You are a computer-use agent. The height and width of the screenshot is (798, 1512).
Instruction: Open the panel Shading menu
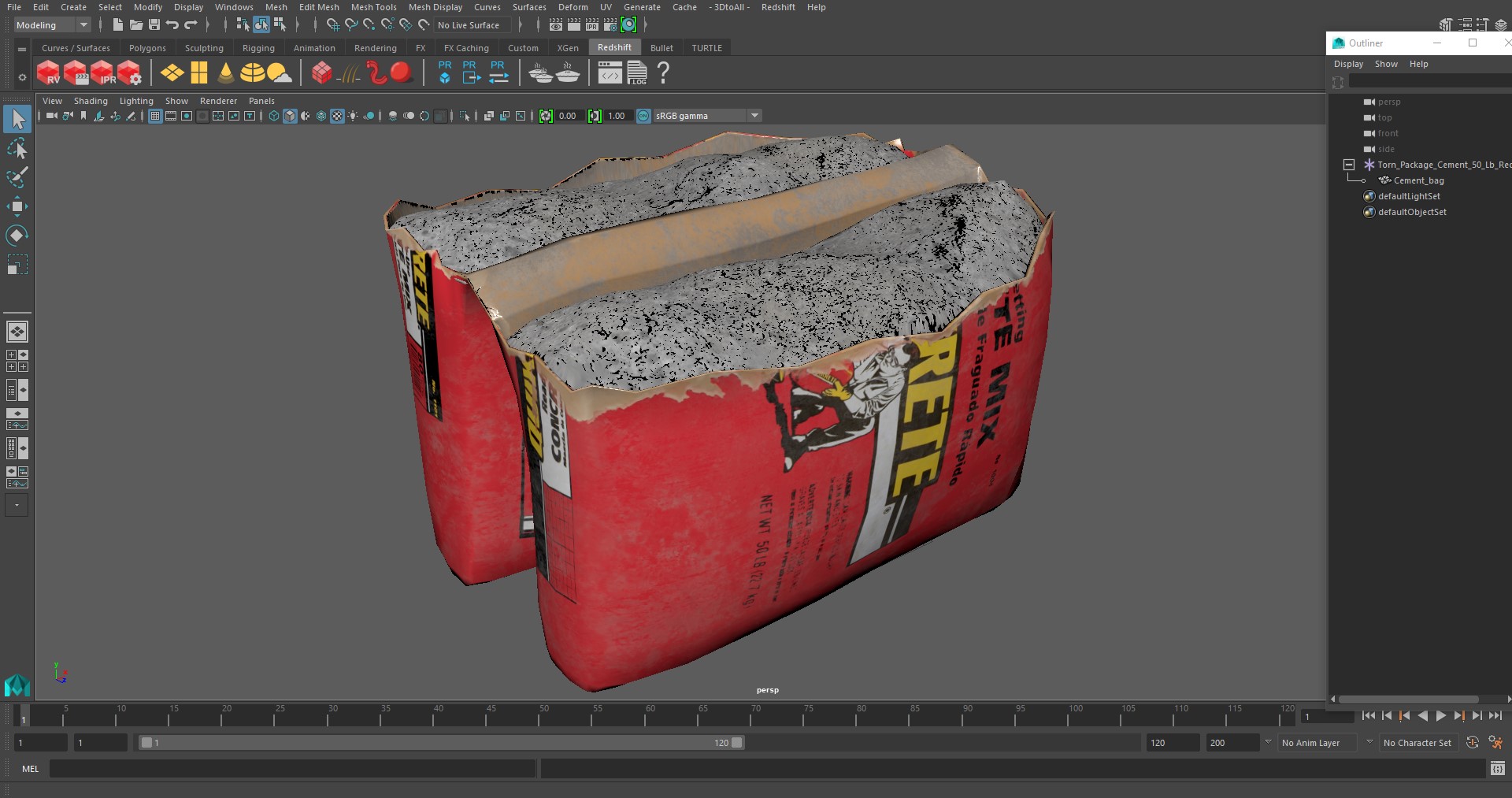[91, 101]
